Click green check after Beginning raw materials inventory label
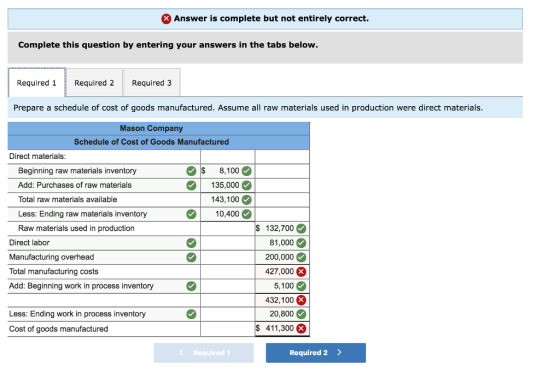Image resolution: width=560 pixels, height=371 pixels. click(191, 171)
